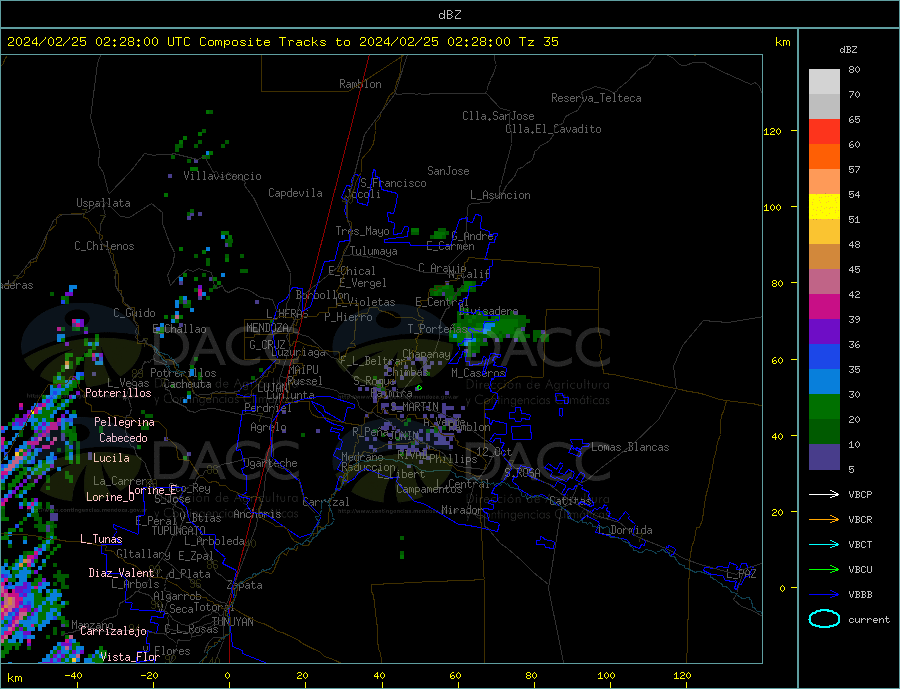Click the small green circle marker near Chimbas
This screenshot has height=689, width=900.
click(x=419, y=388)
